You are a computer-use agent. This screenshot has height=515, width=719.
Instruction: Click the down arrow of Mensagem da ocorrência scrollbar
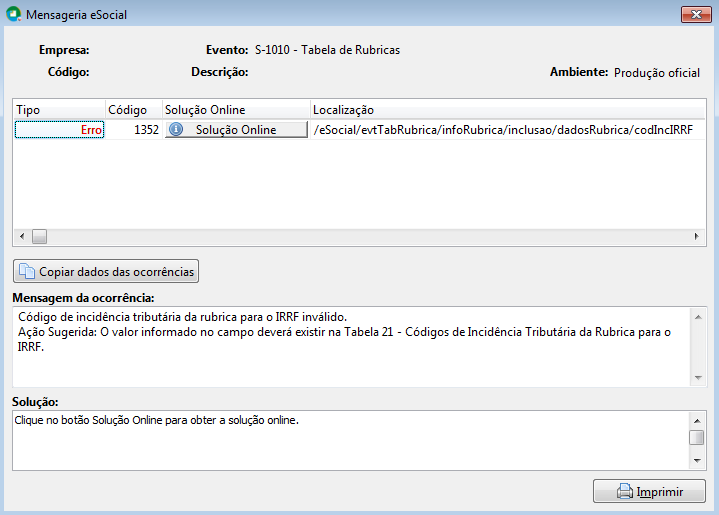click(698, 378)
